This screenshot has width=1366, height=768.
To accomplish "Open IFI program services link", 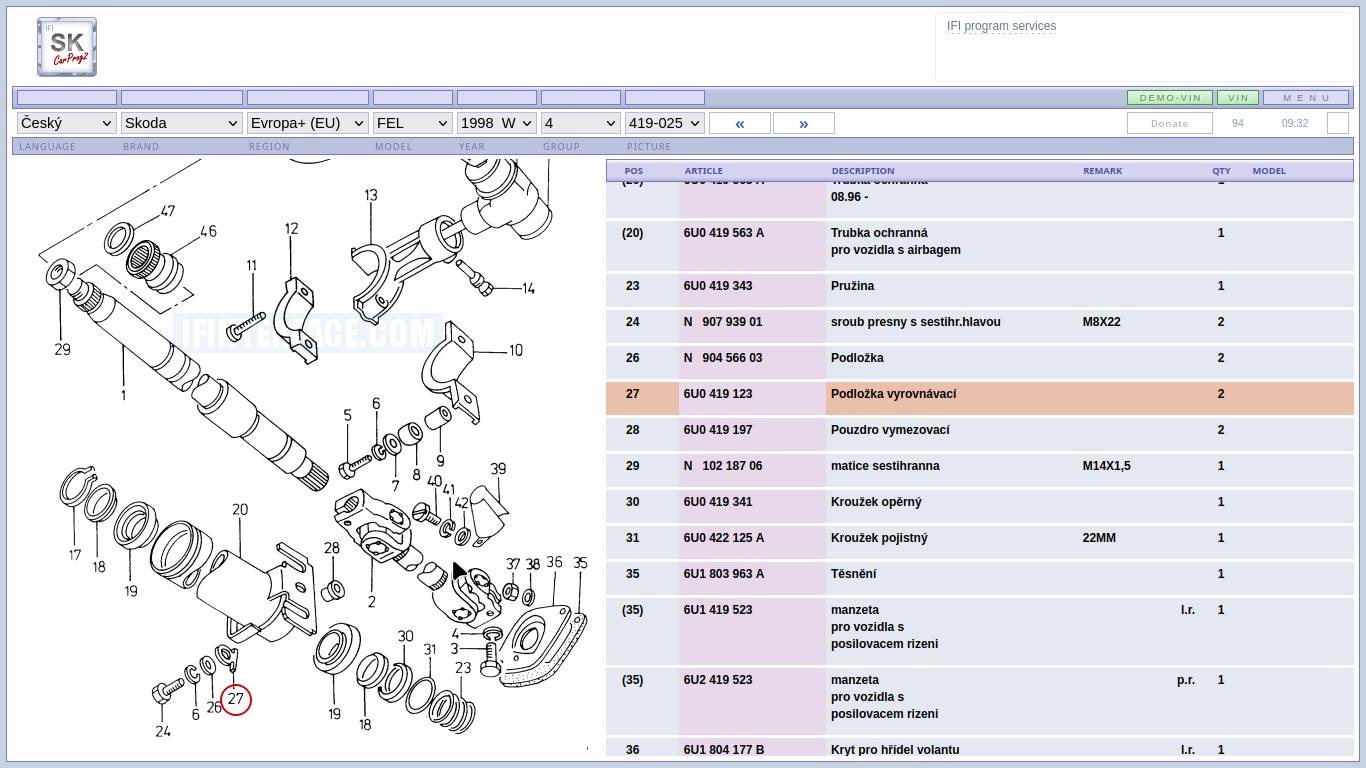I will coord(1001,26).
